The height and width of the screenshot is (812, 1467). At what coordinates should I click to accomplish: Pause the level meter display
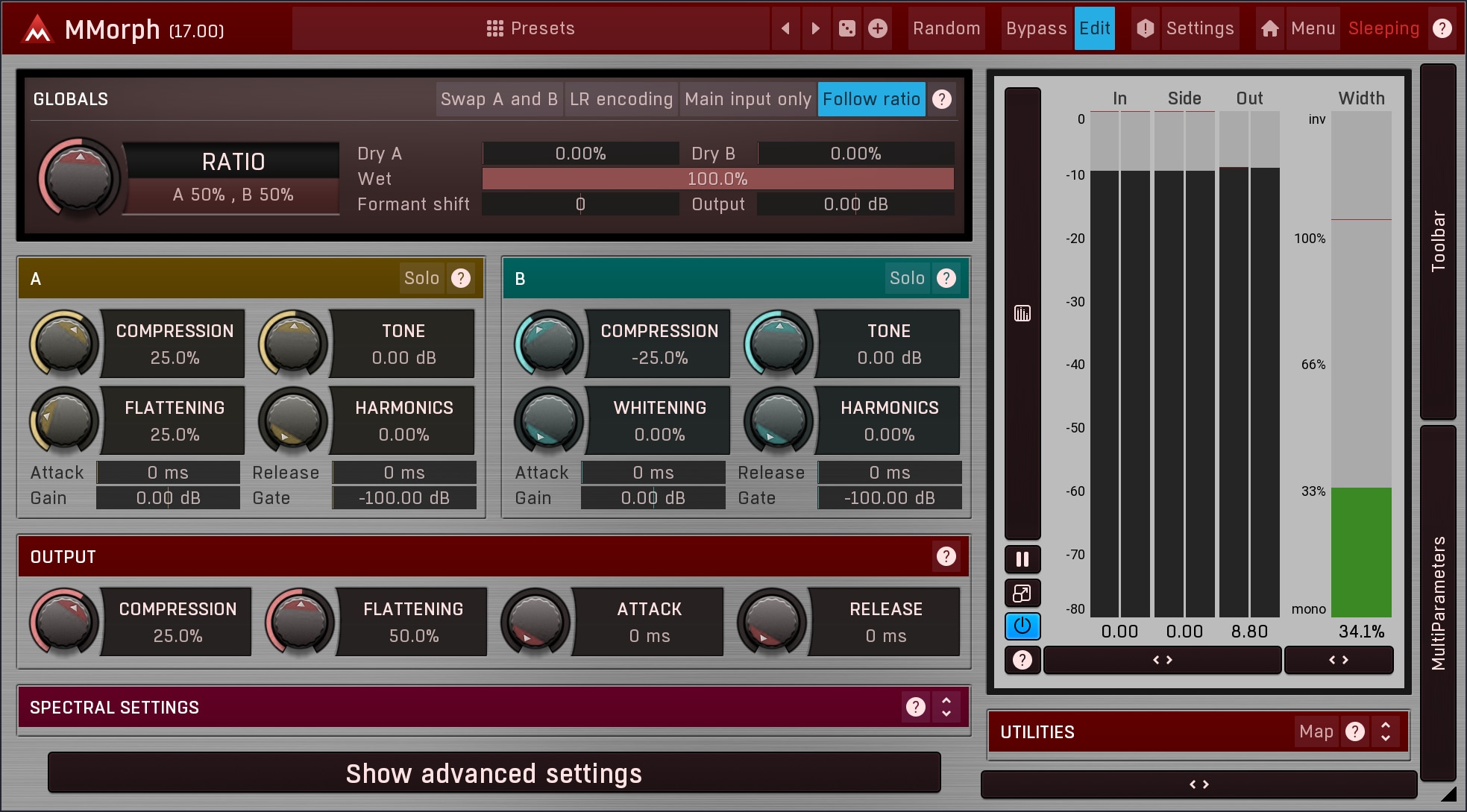tap(1022, 558)
